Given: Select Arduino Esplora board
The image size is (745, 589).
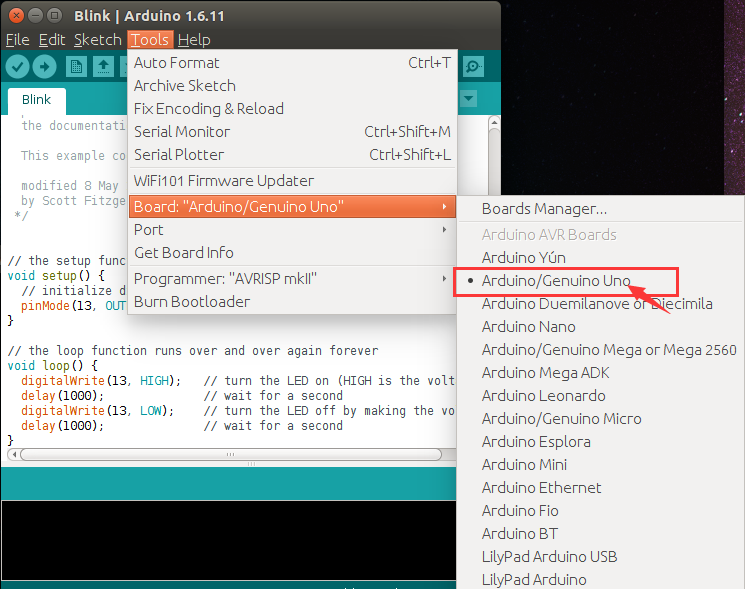Looking at the screenshot, I should (x=601, y=442).
